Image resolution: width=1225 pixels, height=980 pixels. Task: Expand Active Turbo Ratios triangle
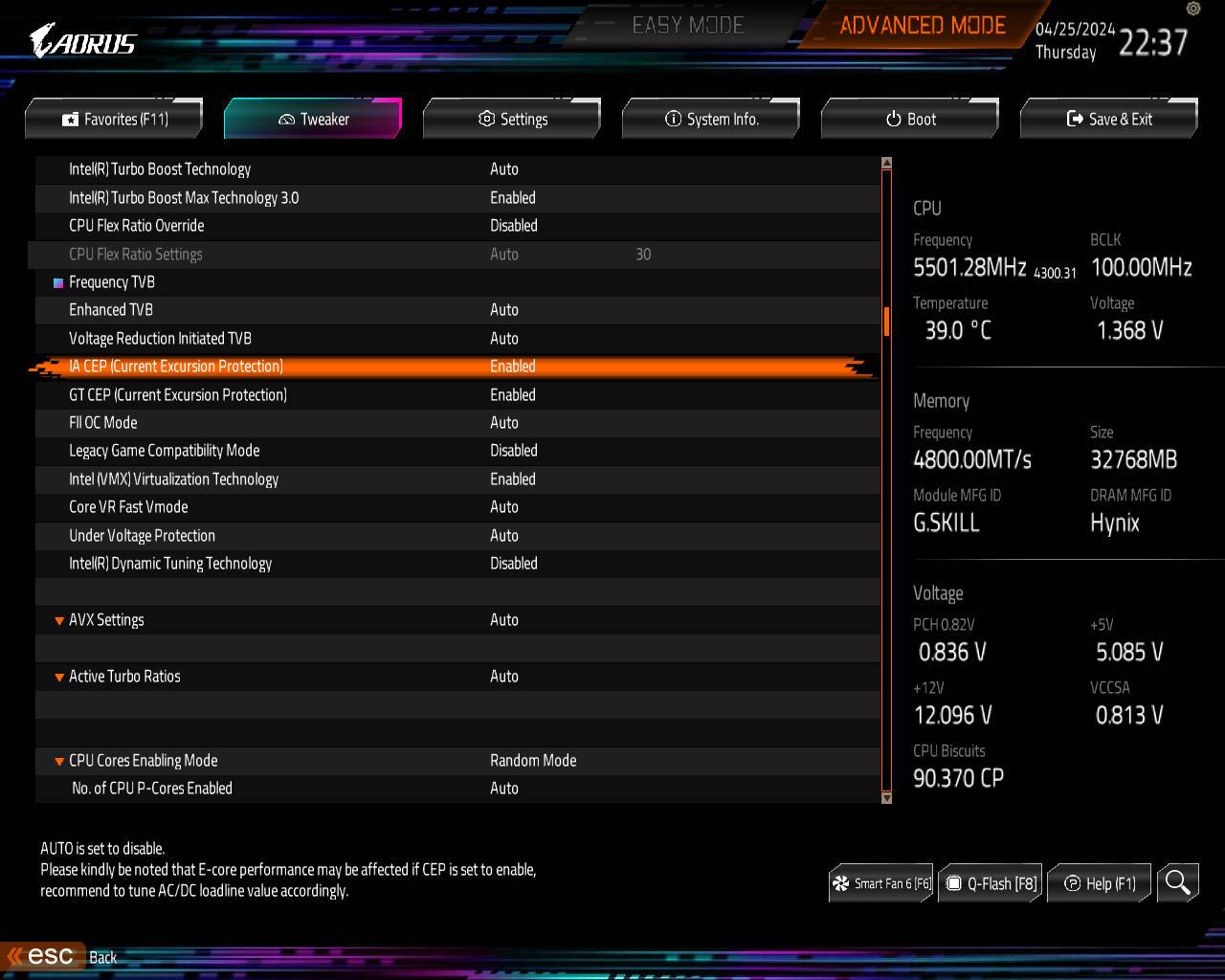[x=59, y=678]
